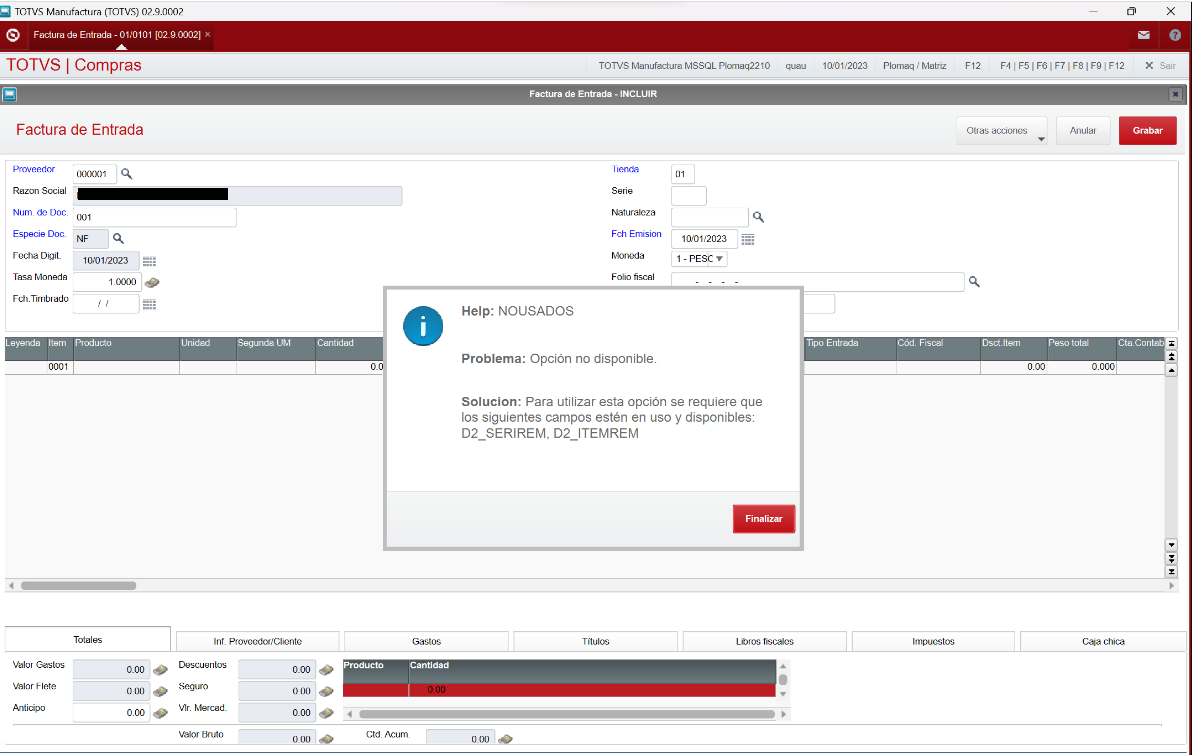The height and width of the screenshot is (755, 1192).
Task: Click the Naturaleza input field
Action: coord(710,217)
